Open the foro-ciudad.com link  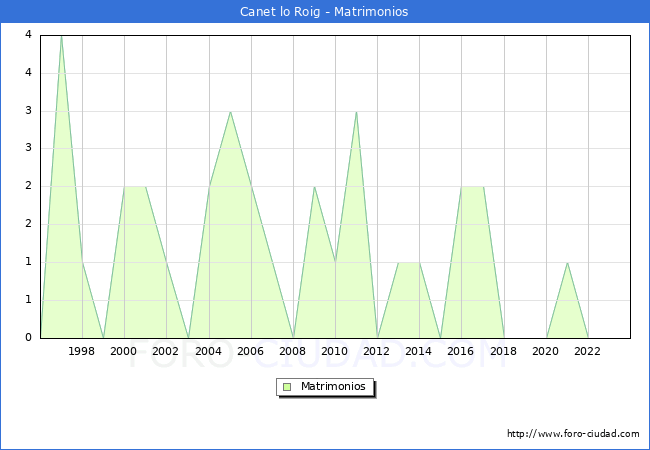pos(573,434)
